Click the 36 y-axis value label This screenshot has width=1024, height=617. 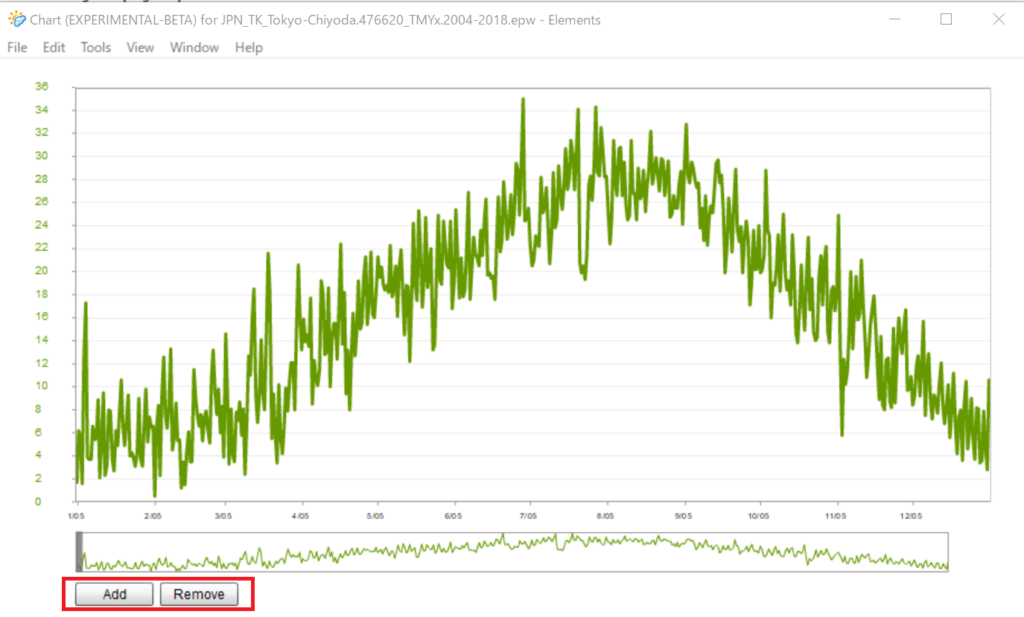tap(42, 86)
